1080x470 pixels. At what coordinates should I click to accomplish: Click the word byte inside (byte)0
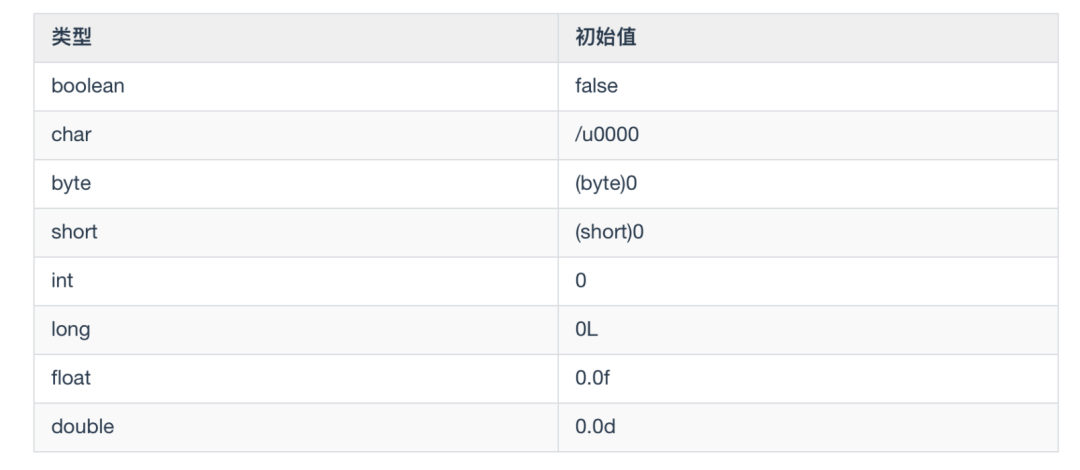603,184
